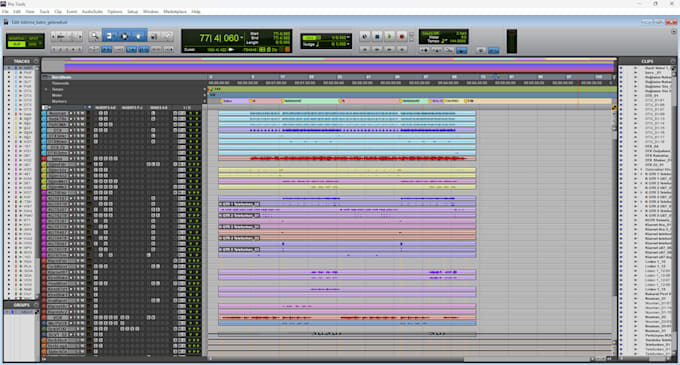
Task: Open the File menu
Action: click(5, 12)
